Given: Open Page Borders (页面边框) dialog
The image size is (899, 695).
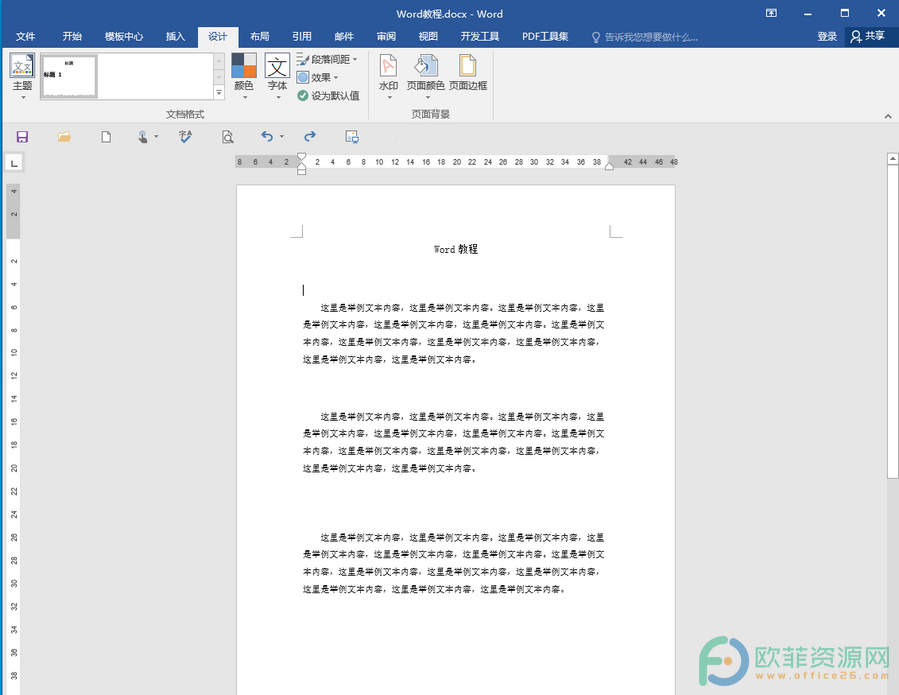Looking at the screenshot, I should [x=468, y=73].
